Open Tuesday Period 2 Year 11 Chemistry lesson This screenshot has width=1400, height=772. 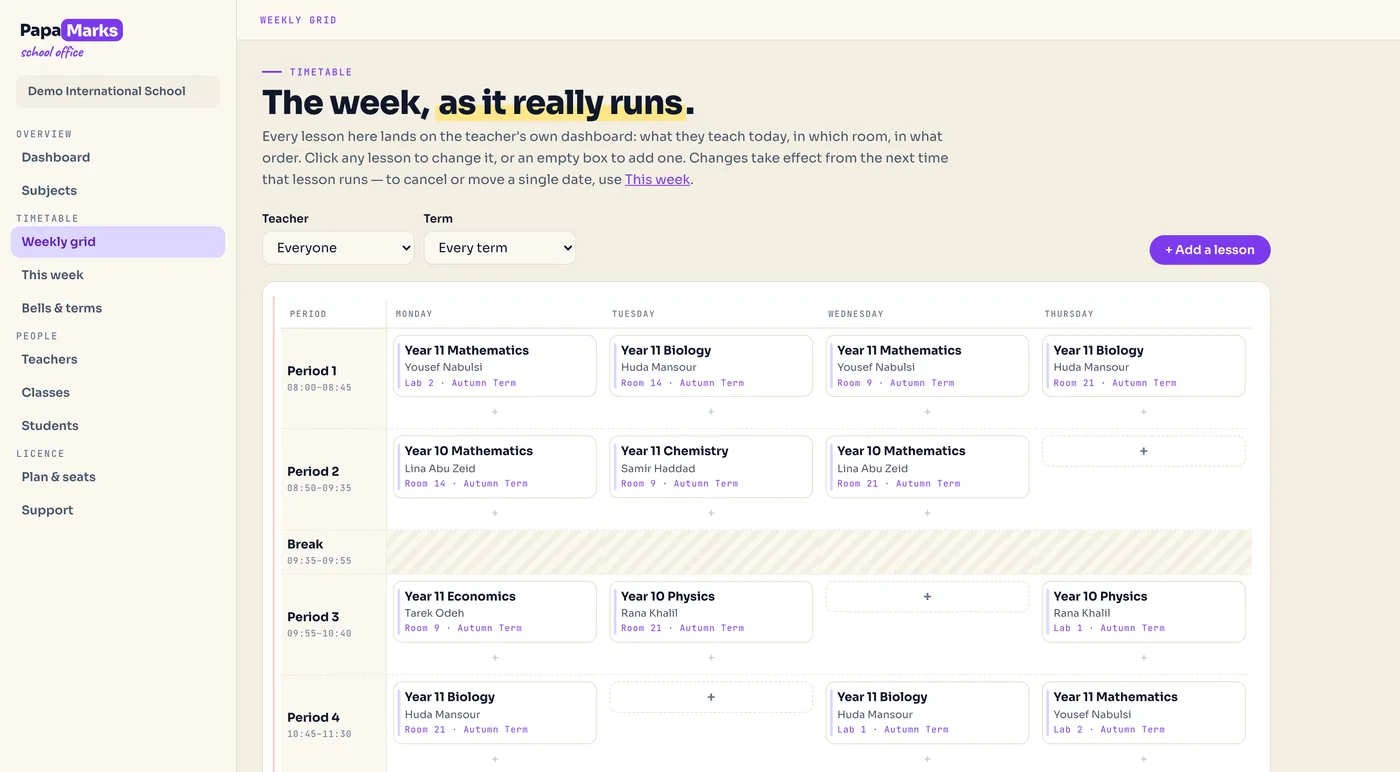point(711,467)
